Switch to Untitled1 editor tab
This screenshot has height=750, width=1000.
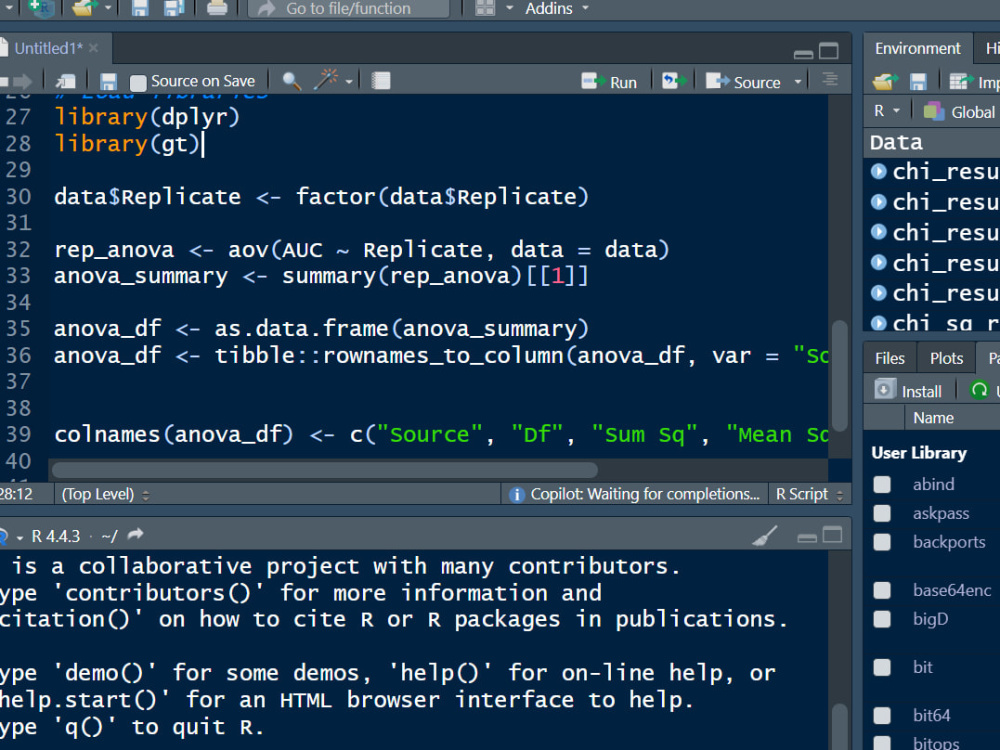point(48,48)
